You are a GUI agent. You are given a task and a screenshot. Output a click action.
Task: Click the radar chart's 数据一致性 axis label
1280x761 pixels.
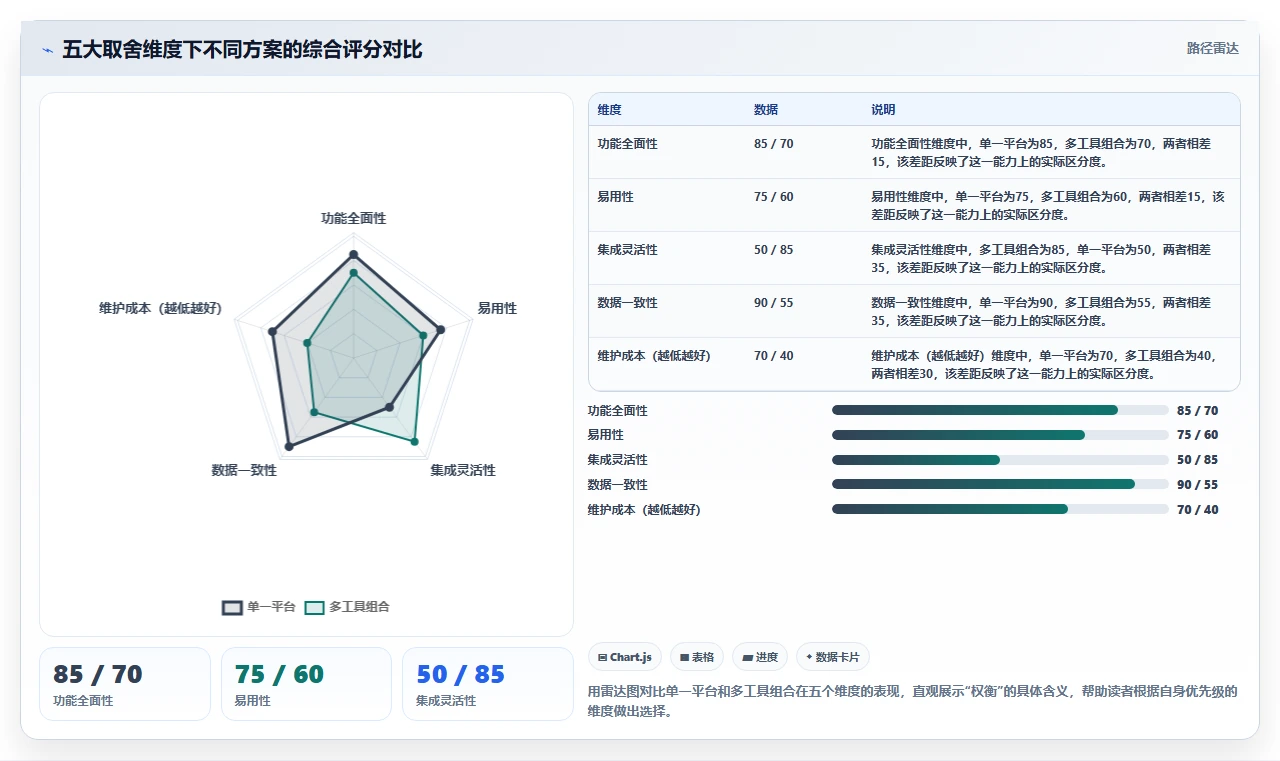pos(244,470)
